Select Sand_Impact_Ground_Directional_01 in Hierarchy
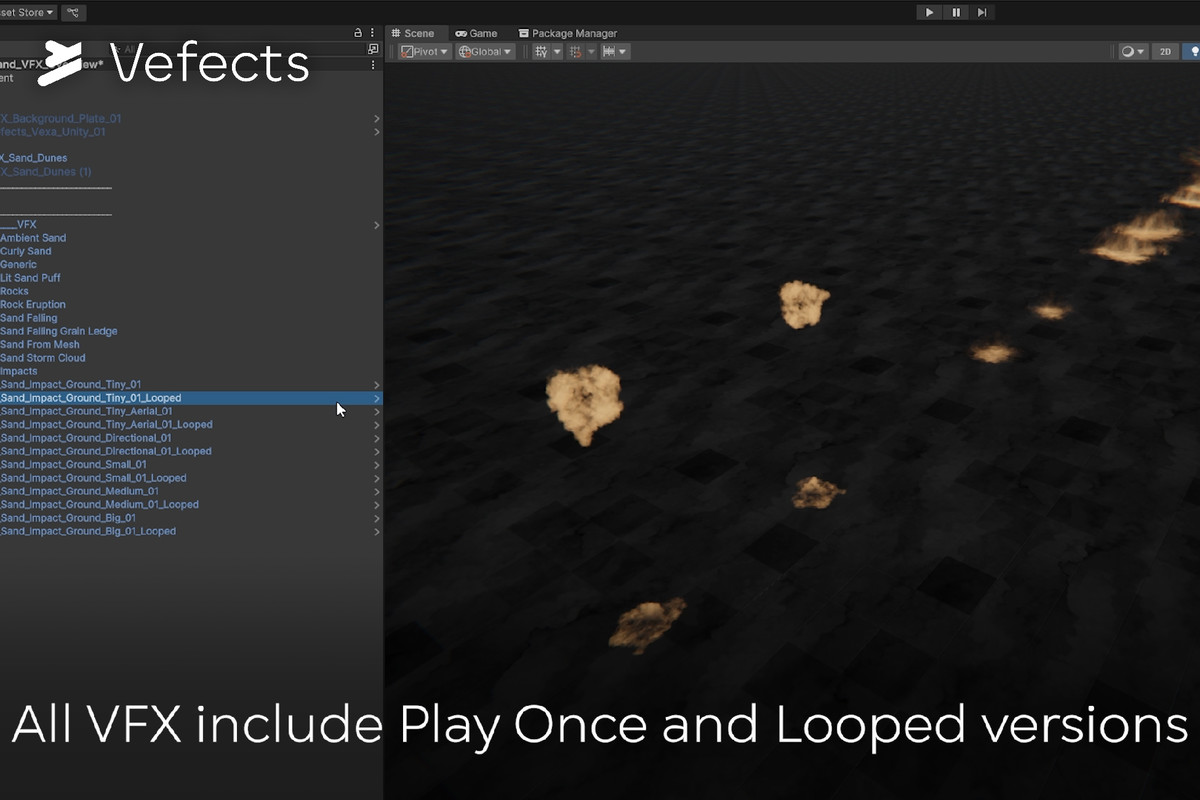Screen dimensions: 1200x800 86,438
